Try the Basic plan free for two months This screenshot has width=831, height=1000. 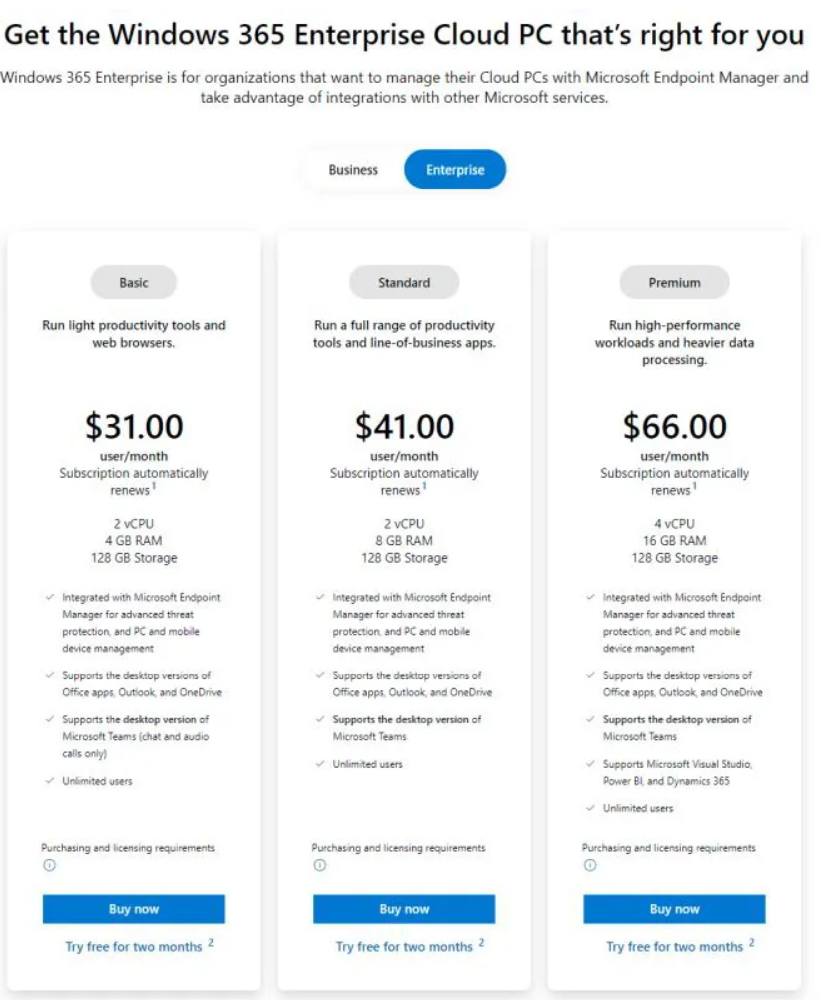(134, 946)
